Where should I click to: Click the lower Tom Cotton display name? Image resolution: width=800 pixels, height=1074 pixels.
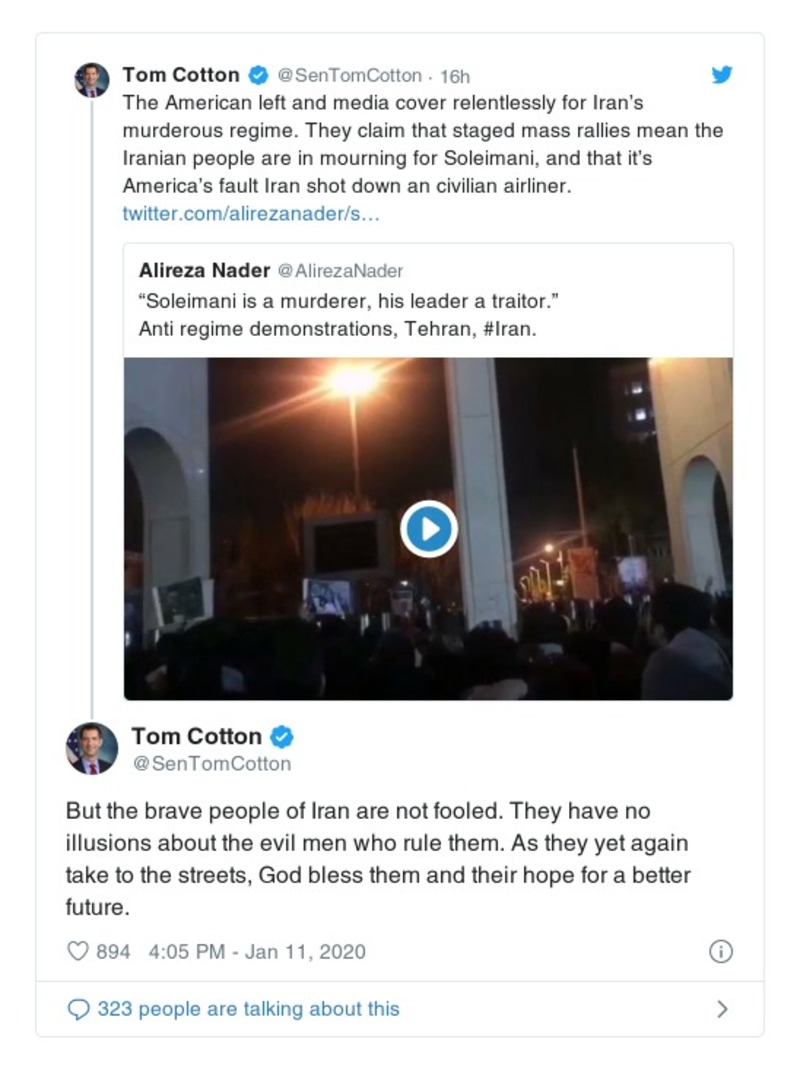pyautogui.click(x=196, y=737)
